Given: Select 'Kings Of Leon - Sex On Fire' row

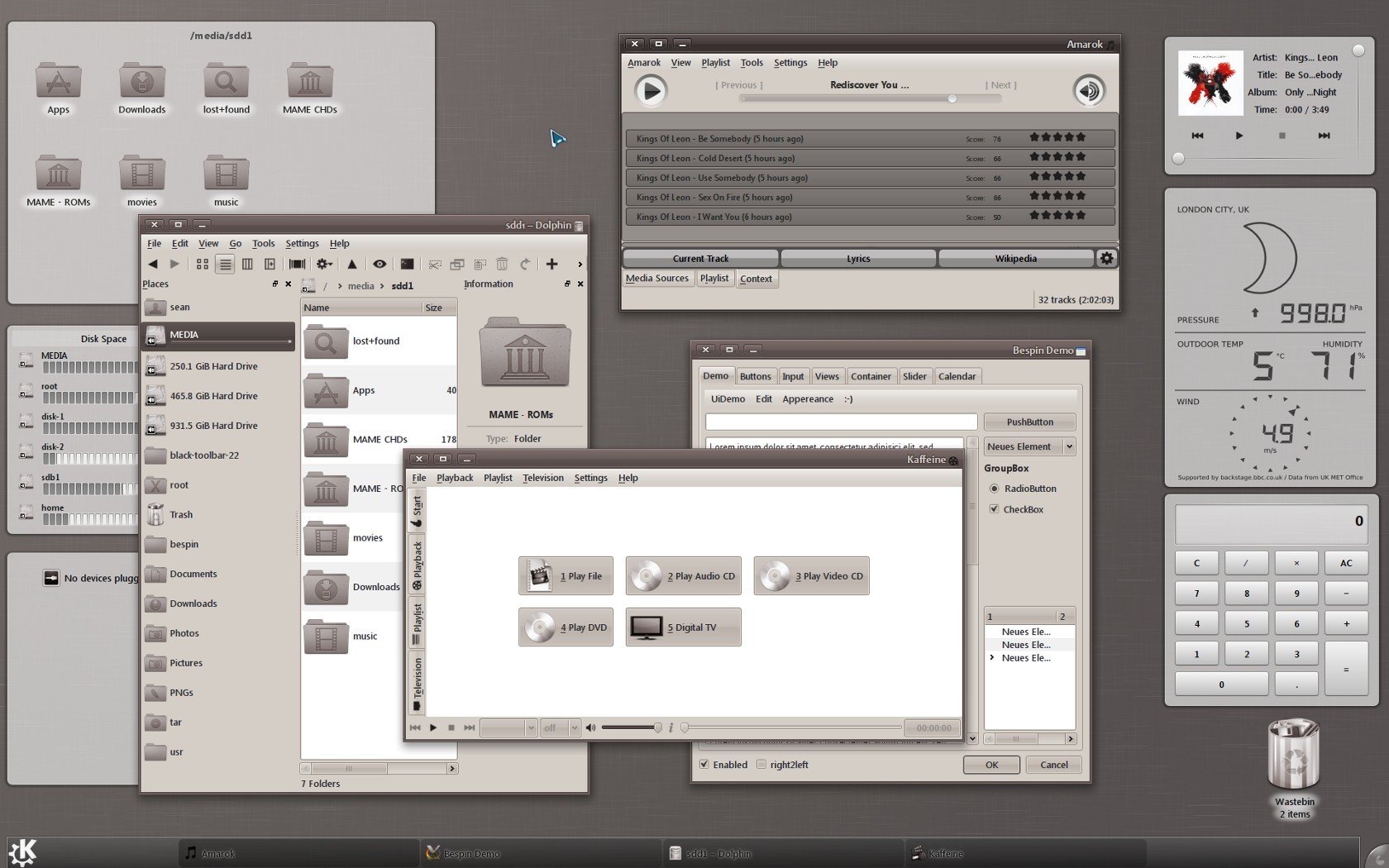Looking at the screenshot, I should [x=870, y=198].
